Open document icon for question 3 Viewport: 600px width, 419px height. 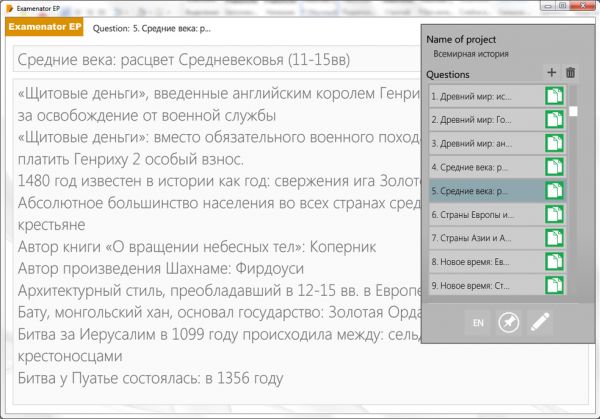[554, 143]
